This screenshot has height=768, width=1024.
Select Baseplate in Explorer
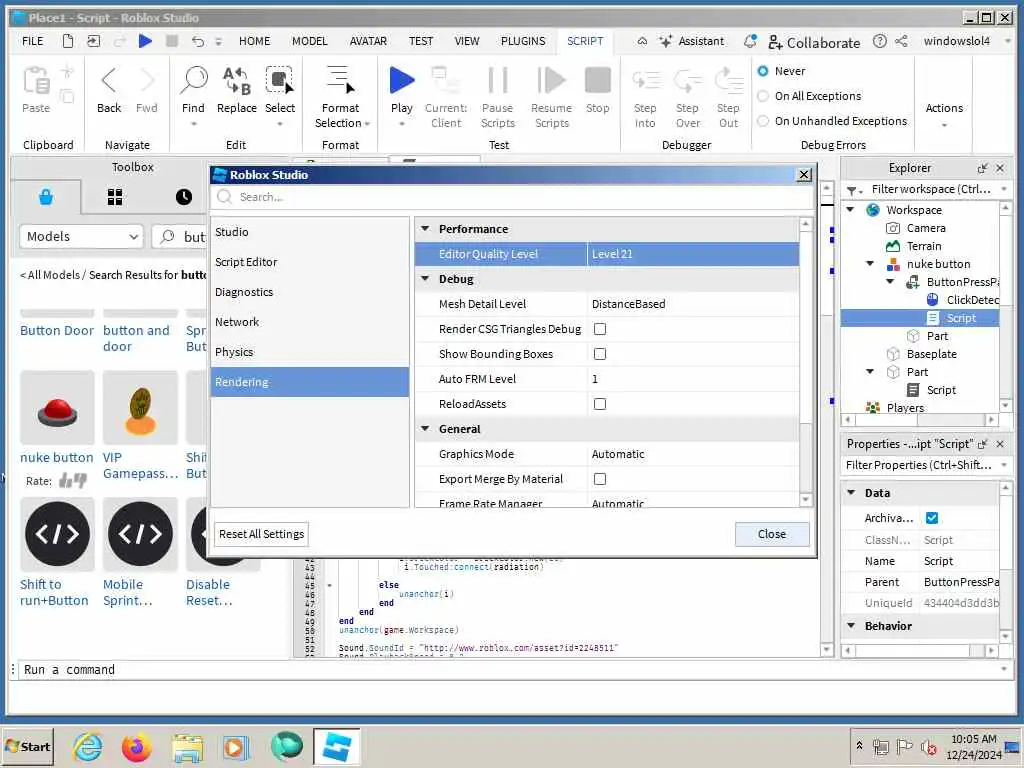point(931,354)
